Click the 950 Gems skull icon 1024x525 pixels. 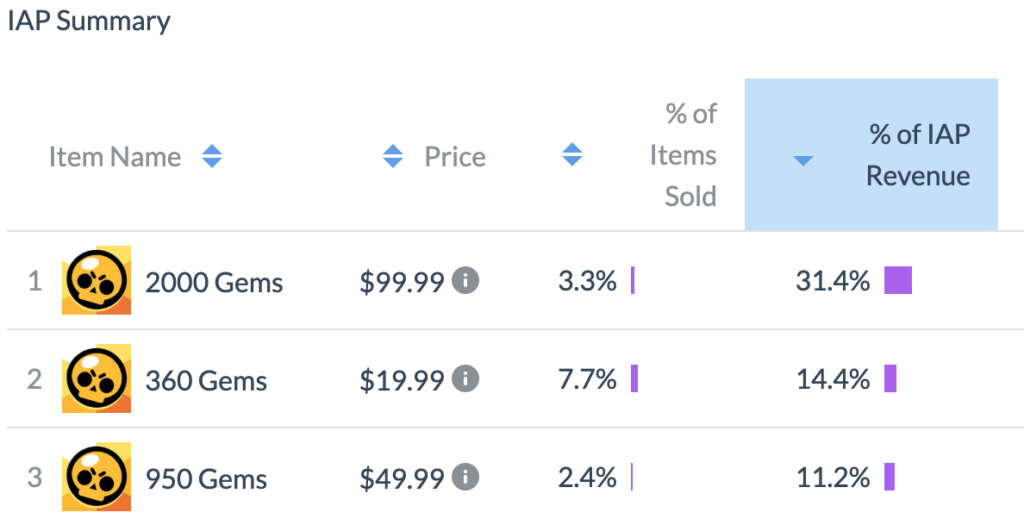coord(97,477)
